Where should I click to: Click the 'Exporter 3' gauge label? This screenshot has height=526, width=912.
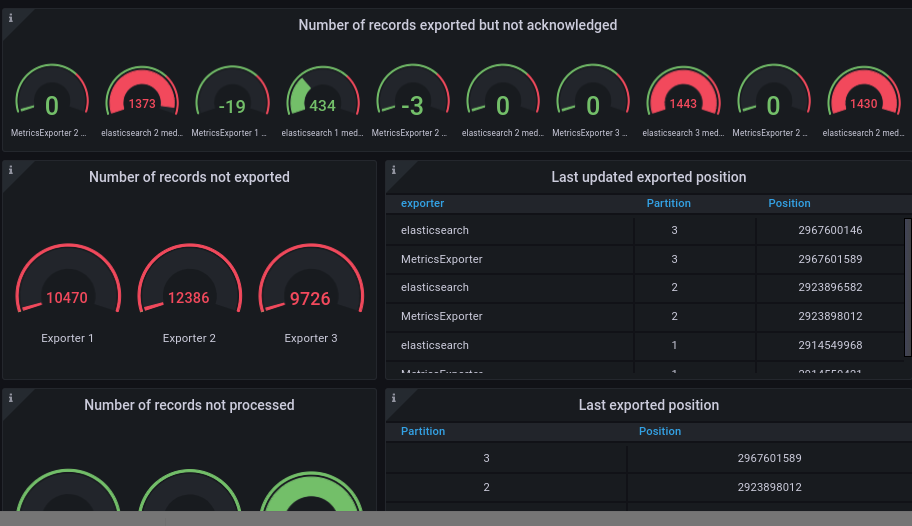[311, 338]
